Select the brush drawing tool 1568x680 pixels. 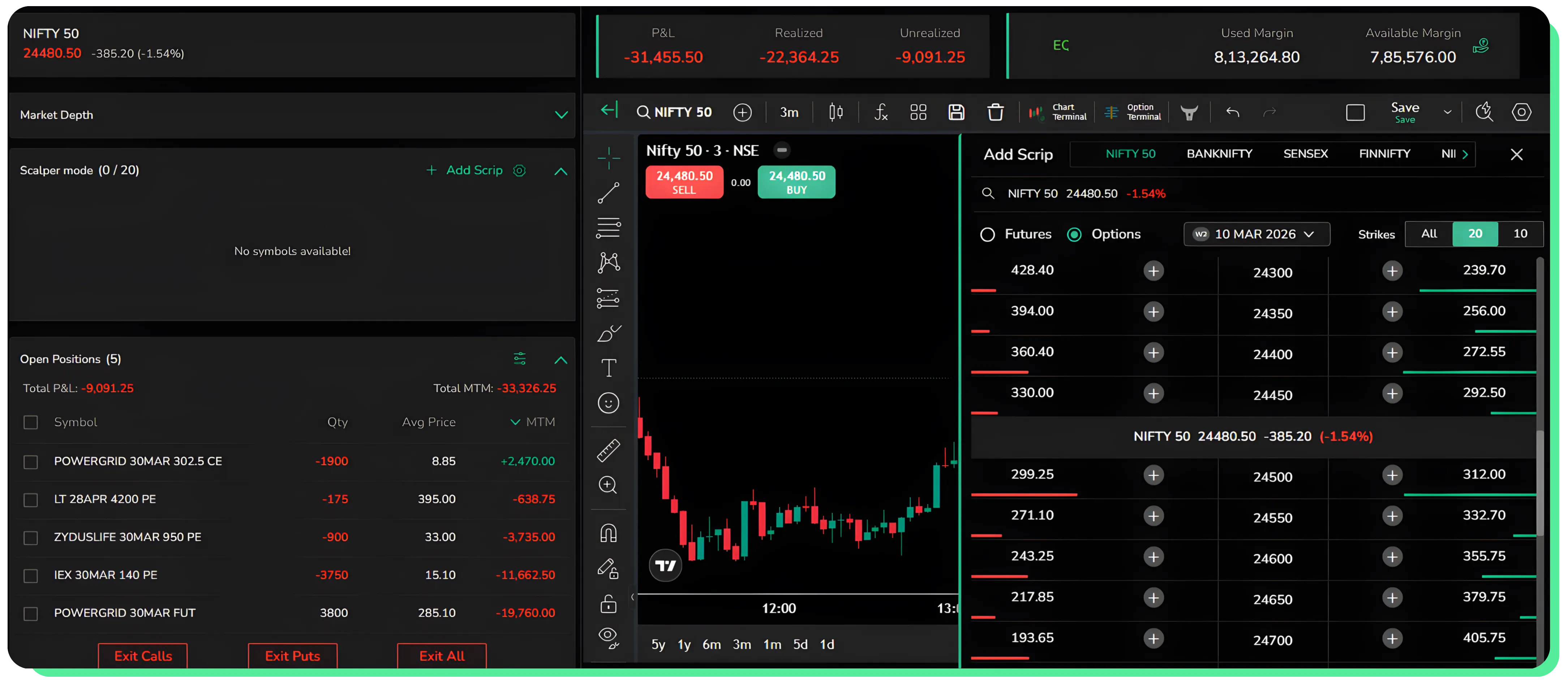[608, 333]
